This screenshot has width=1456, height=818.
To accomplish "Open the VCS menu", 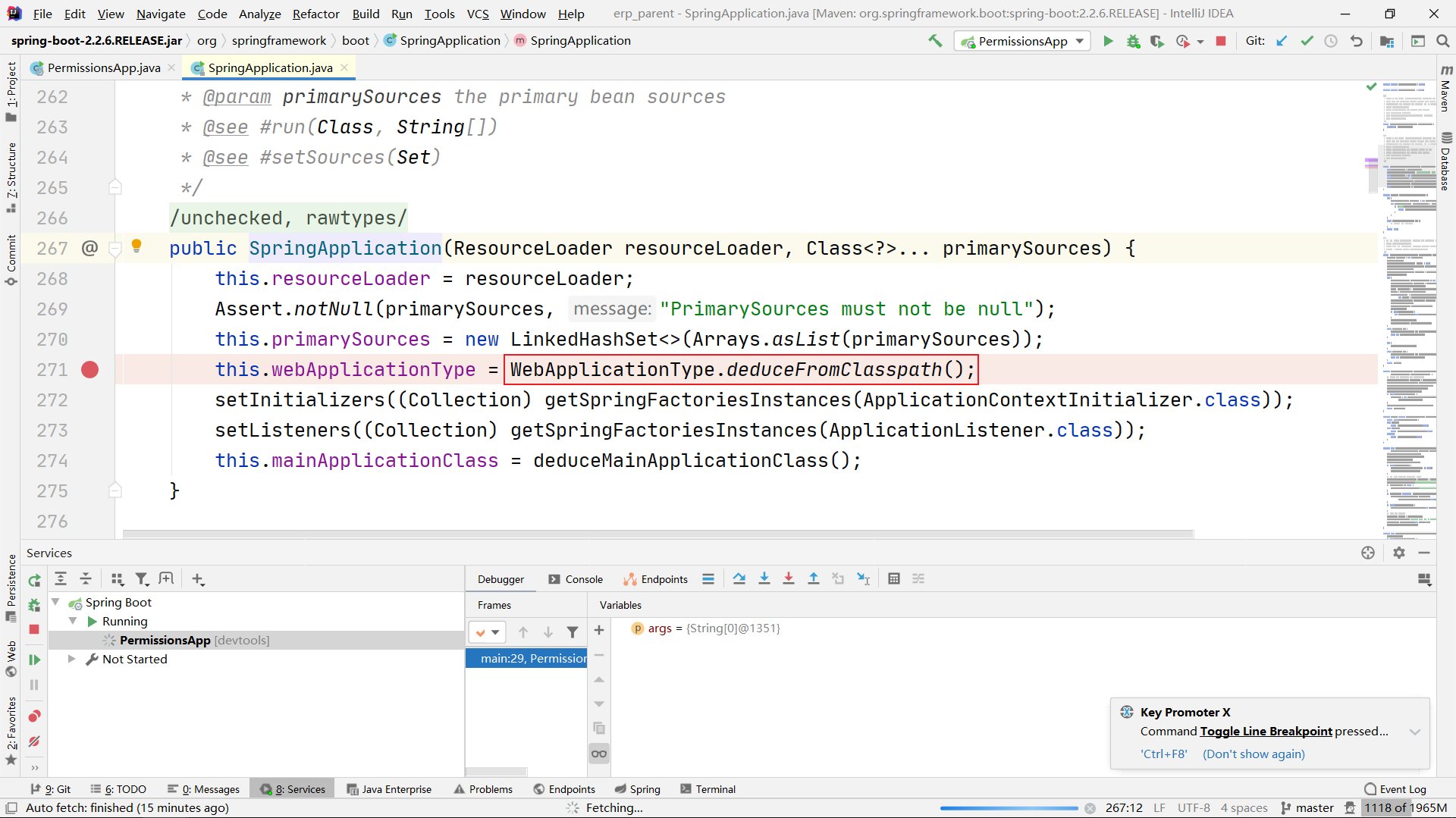I will coord(478,14).
